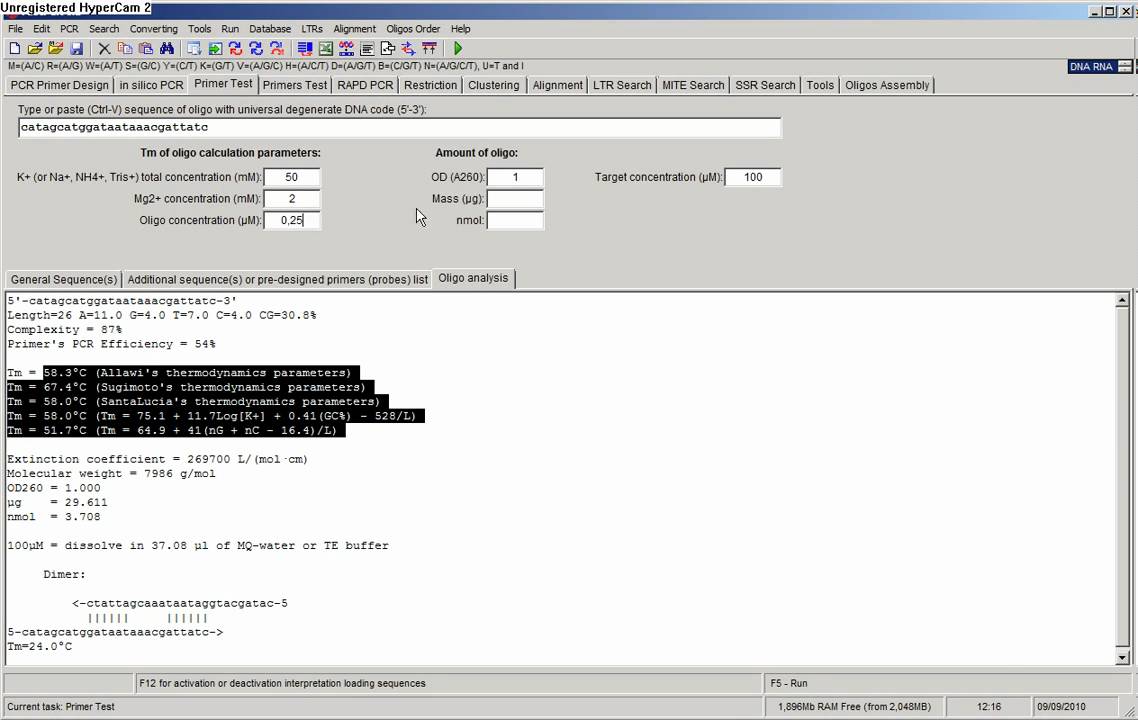Image resolution: width=1138 pixels, height=720 pixels.
Task: Click the blue lines list icon
Action: (305, 49)
